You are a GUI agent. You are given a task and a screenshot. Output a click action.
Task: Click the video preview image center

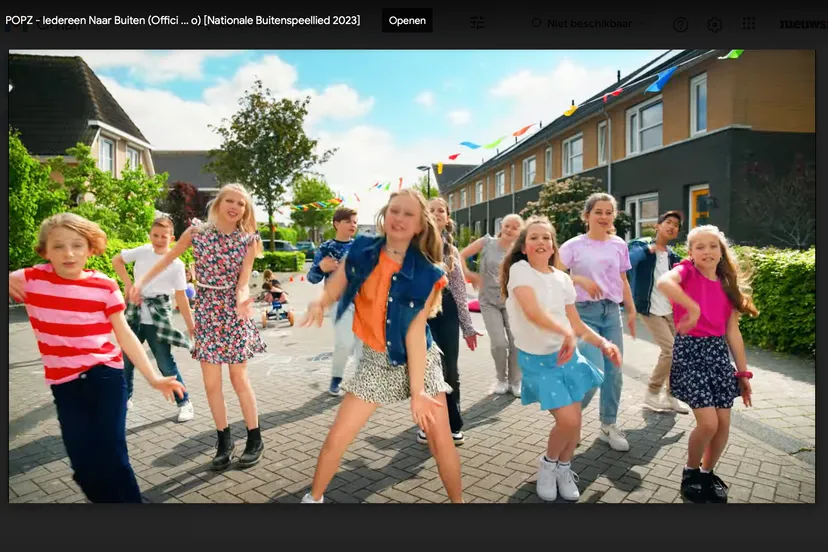pos(412,276)
